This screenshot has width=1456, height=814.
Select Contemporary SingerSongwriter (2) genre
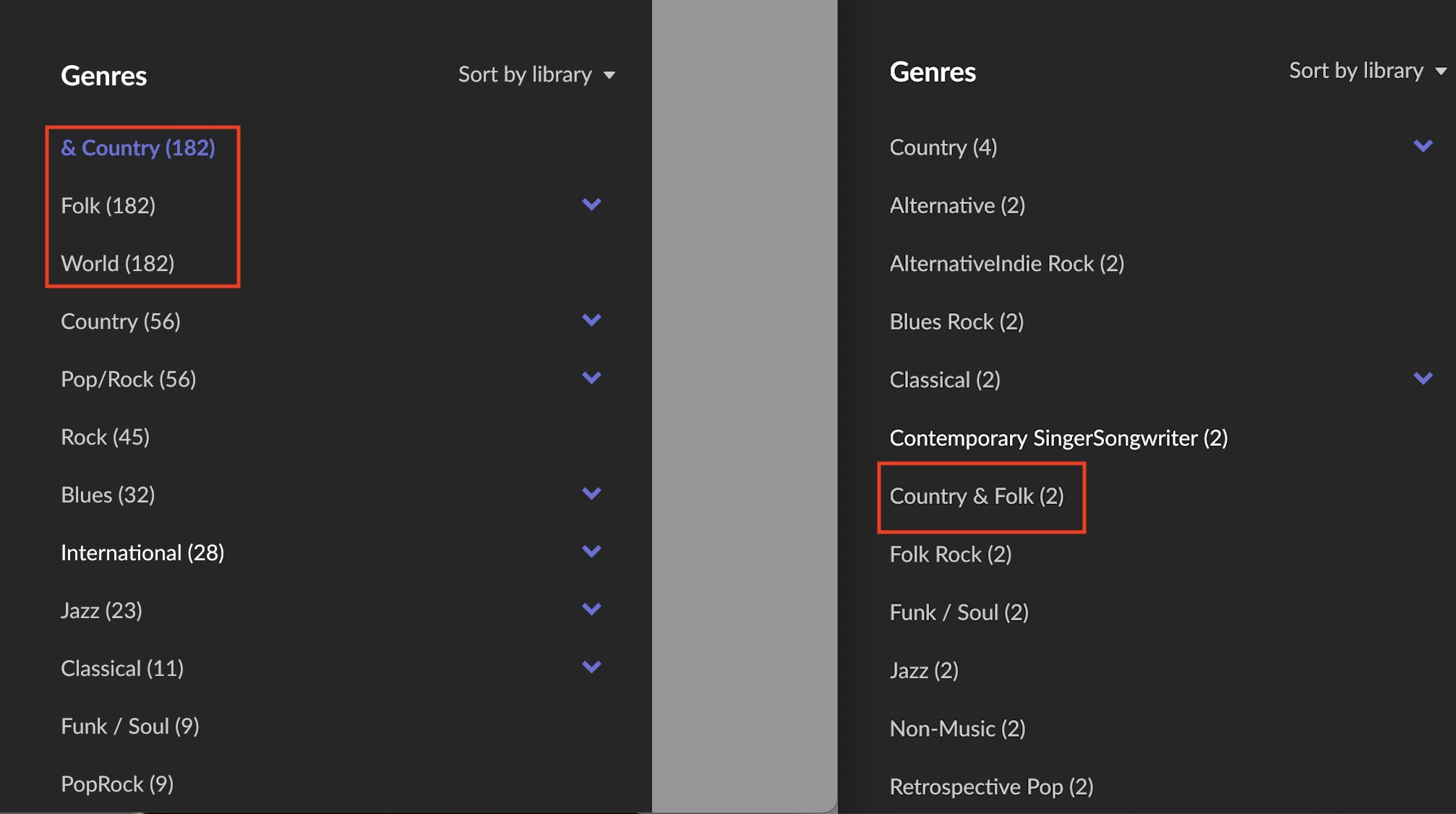click(1058, 438)
